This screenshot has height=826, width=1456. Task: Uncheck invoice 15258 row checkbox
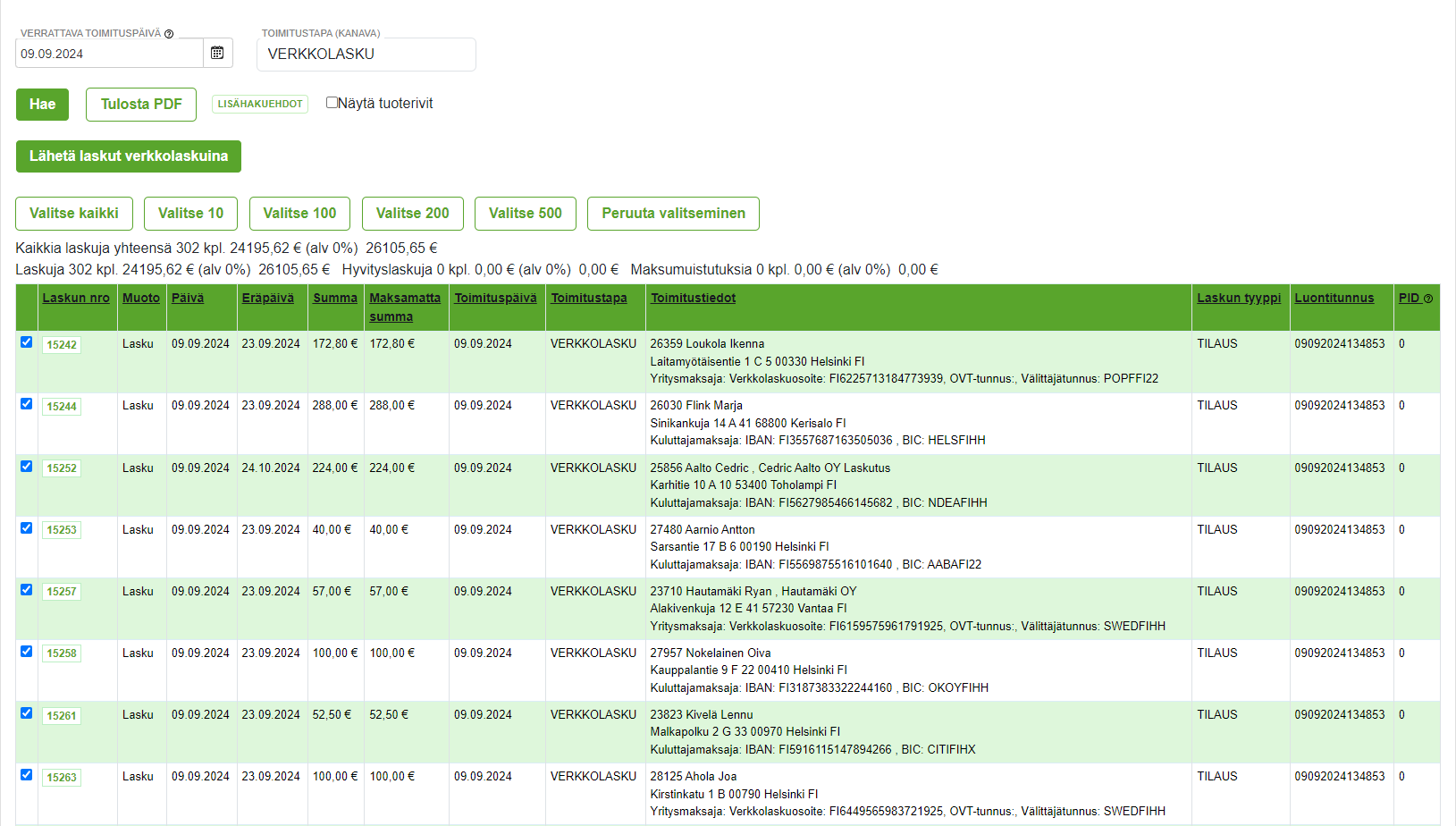(x=27, y=652)
